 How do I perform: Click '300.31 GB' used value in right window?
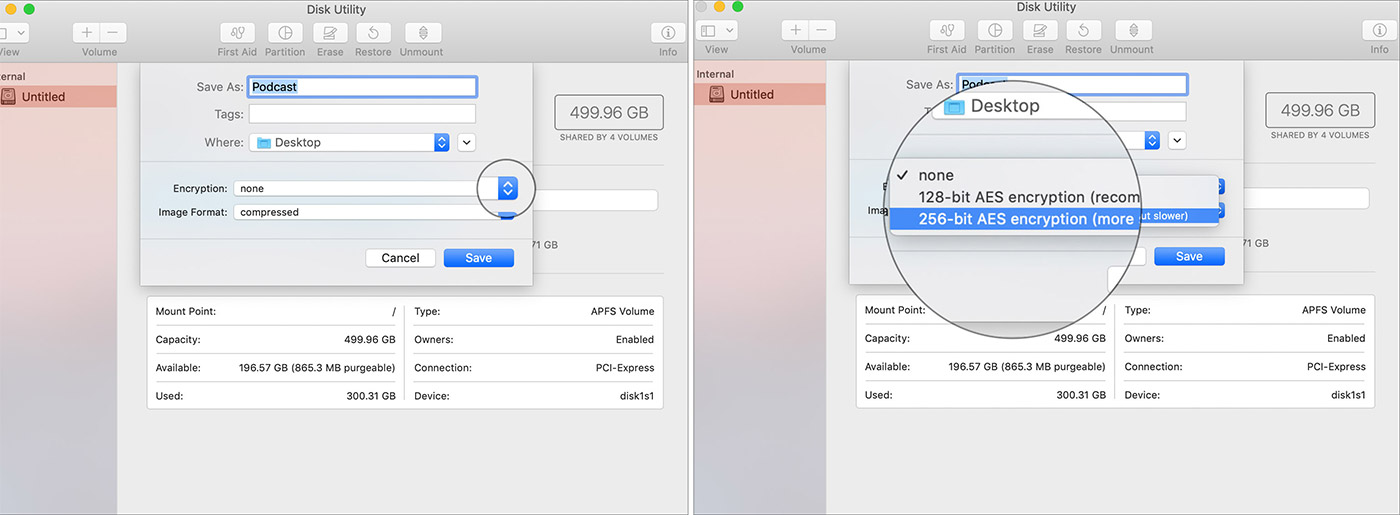tap(1081, 395)
